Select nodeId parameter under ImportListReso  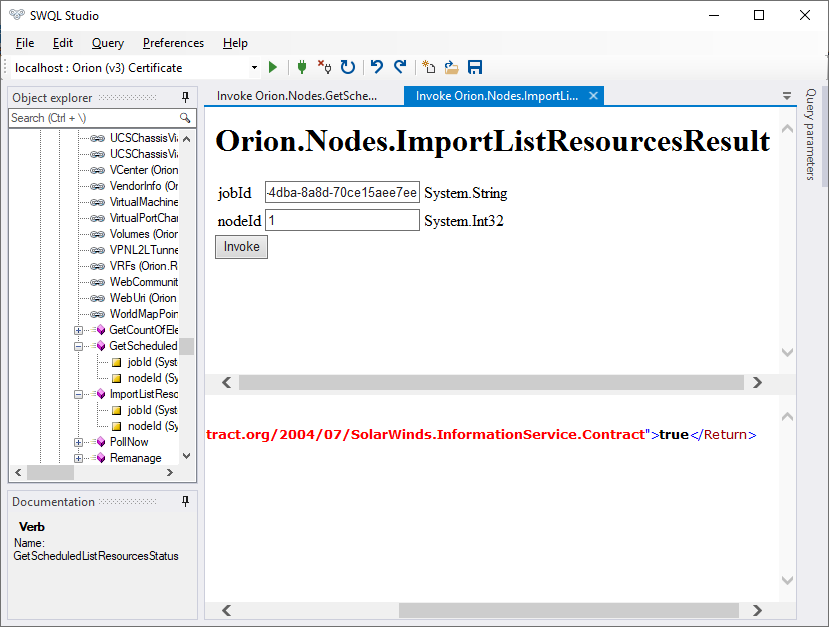click(x=153, y=426)
